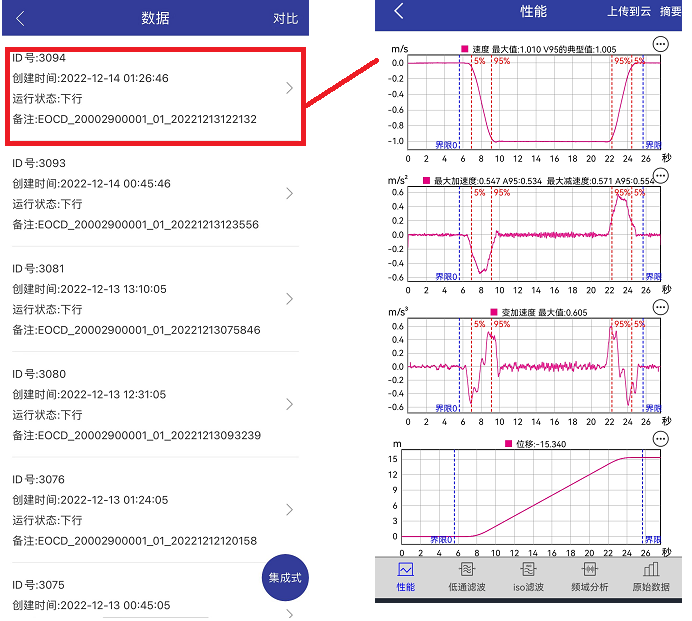The image size is (692, 621).
Task: Open the 摘要 summary
Action: 670,11
